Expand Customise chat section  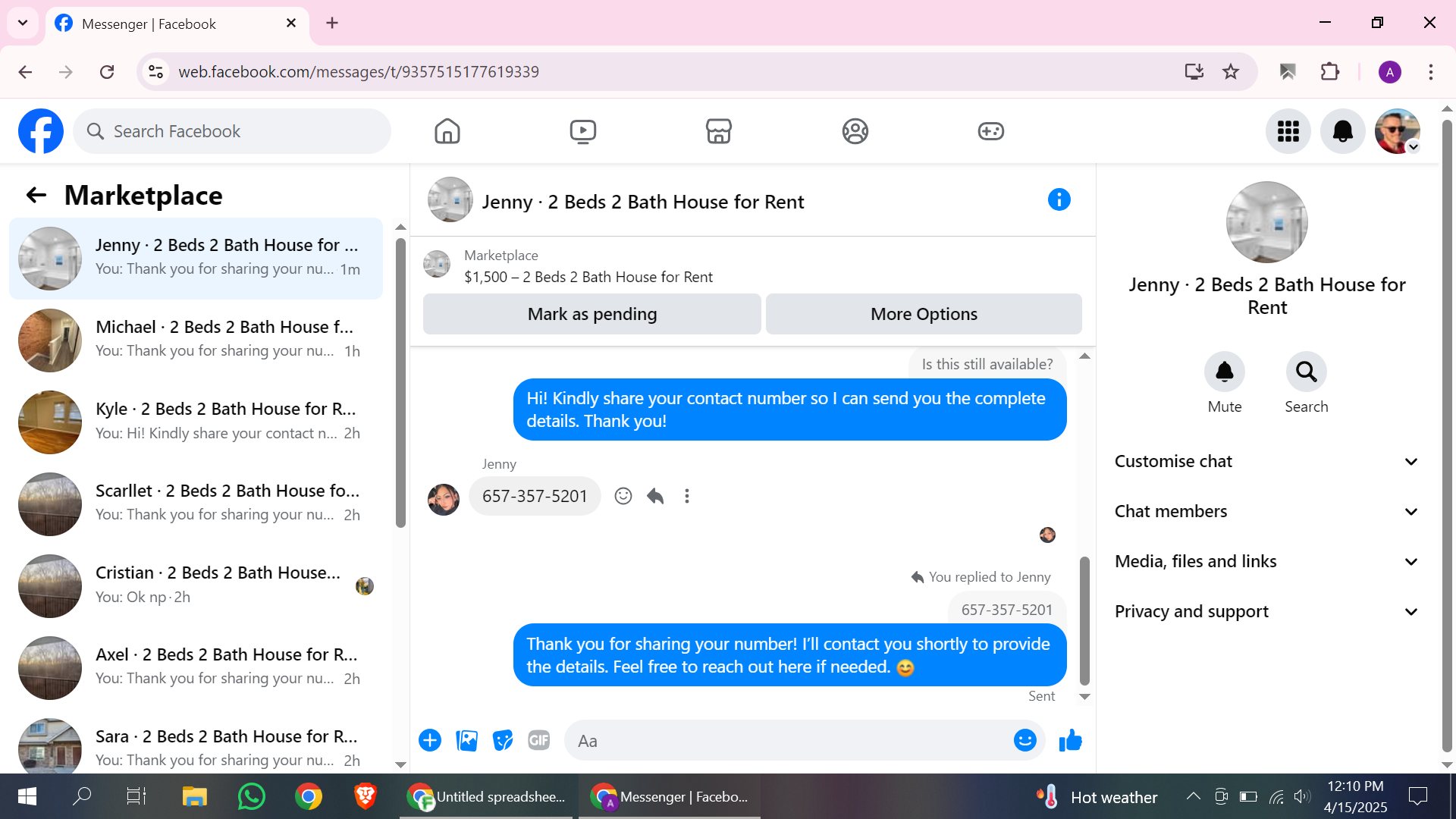(1265, 461)
